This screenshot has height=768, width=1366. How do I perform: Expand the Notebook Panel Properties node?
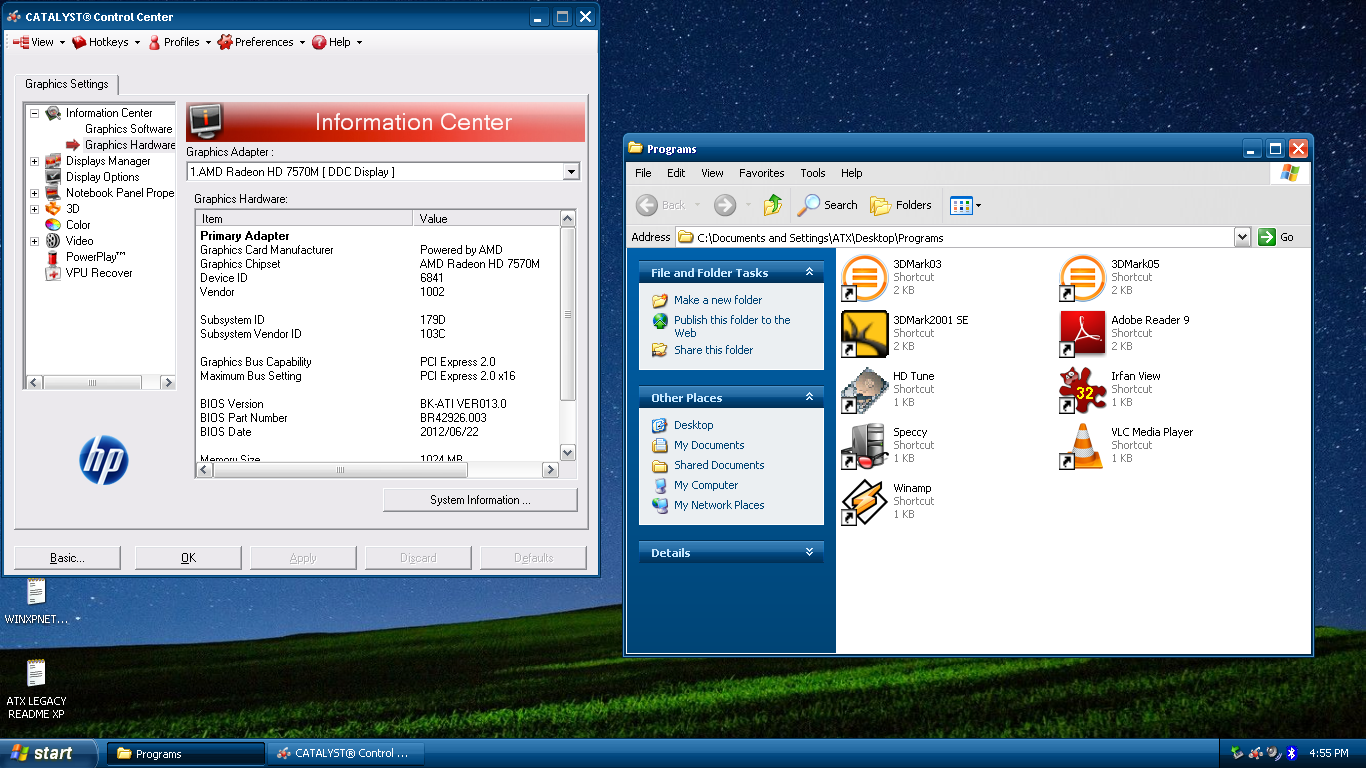(34, 193)
